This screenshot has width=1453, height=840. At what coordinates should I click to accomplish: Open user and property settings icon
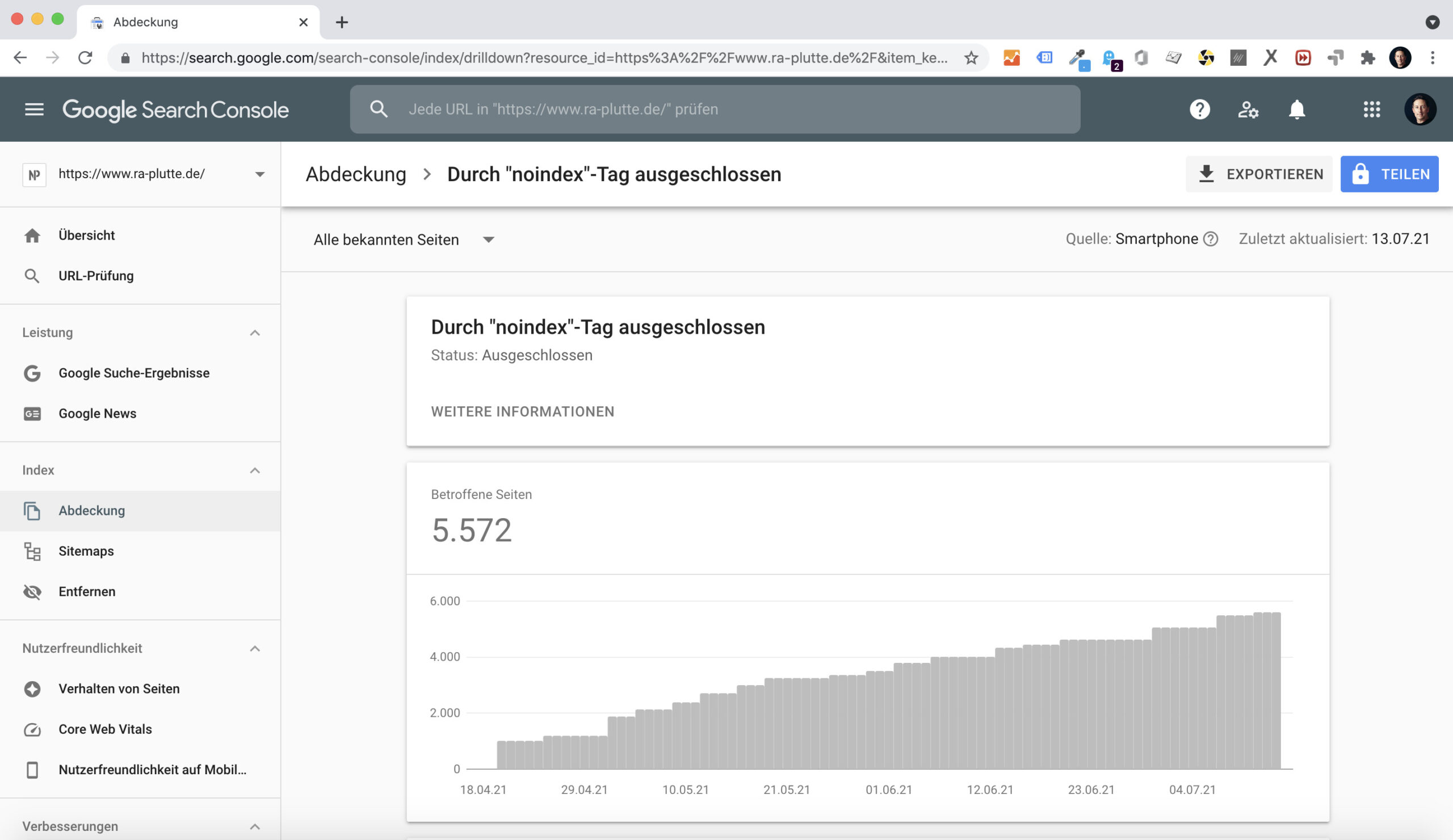[1248, 109]
